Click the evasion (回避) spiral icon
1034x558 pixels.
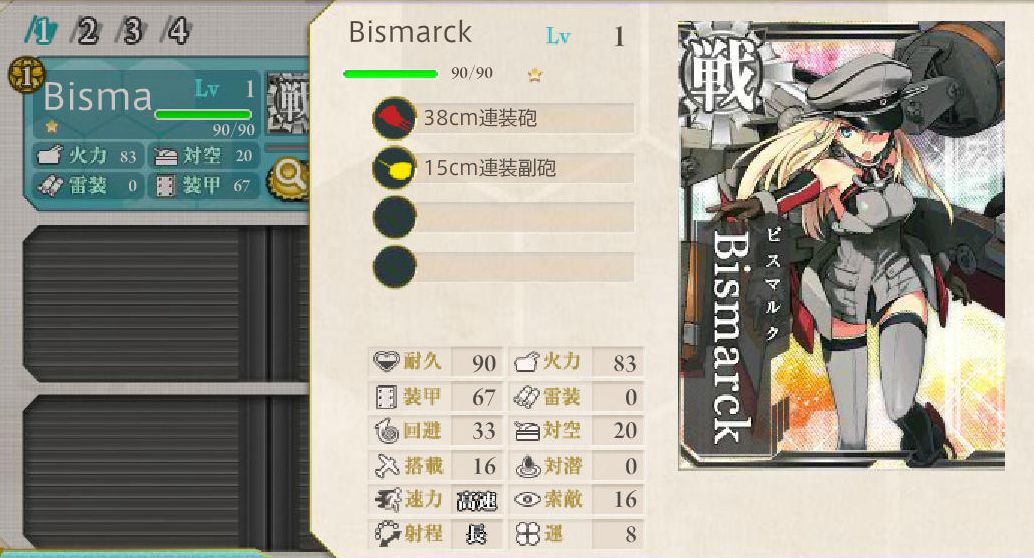coord(387,431)
